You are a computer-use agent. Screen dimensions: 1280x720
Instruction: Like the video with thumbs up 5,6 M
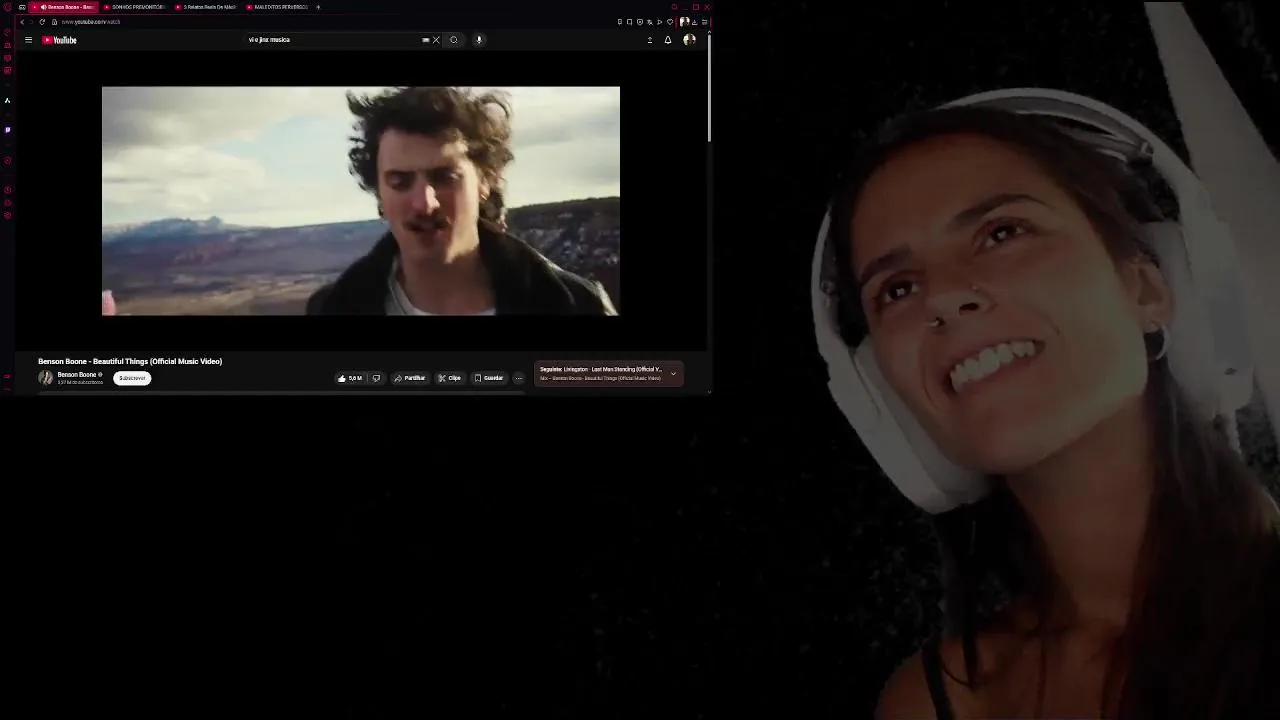(x=350, y=378)
